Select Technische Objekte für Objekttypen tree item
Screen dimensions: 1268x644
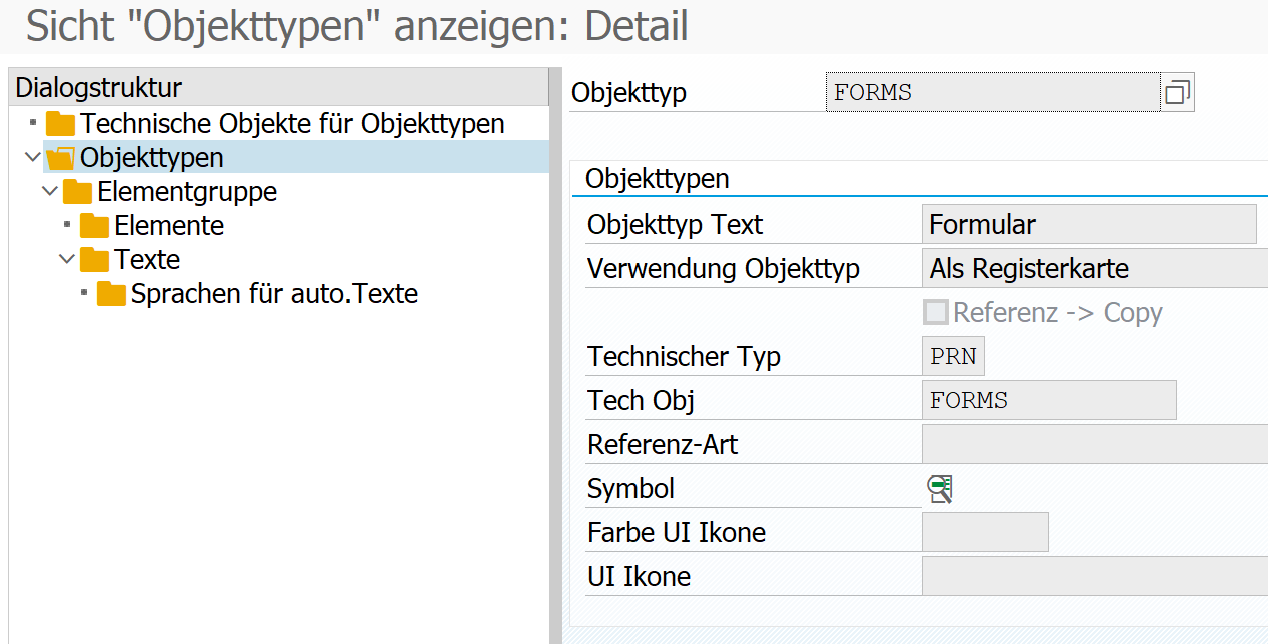pos(292,124)
